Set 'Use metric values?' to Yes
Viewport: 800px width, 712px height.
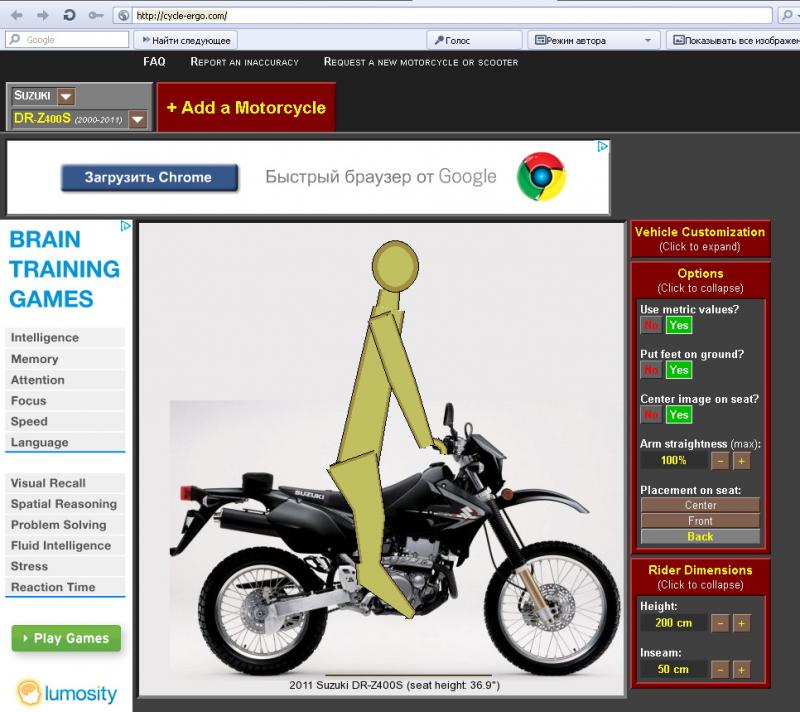pyautogui.click(x=679, y=325)
